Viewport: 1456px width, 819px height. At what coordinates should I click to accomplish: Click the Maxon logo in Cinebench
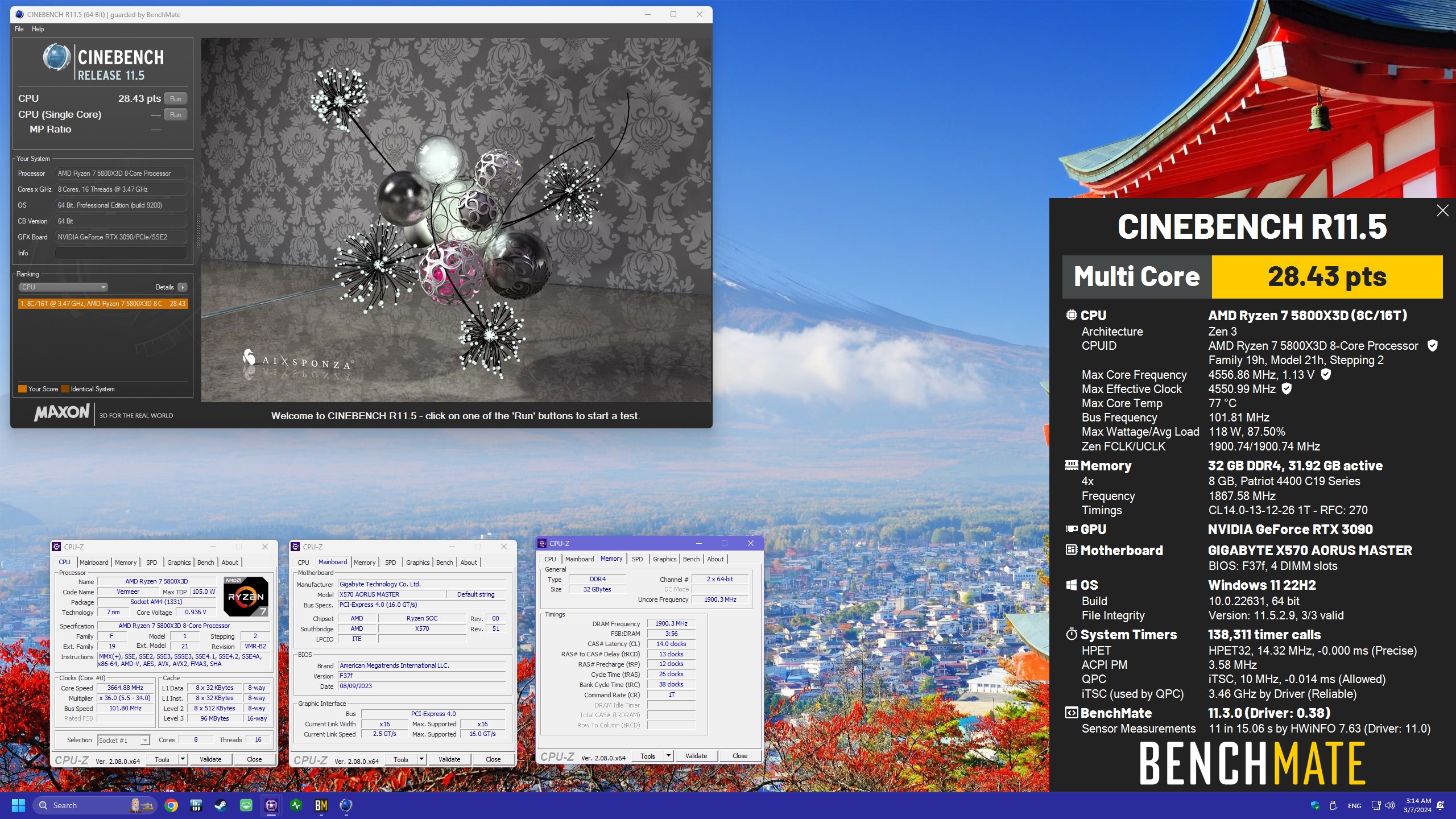(x=61, y=412)
